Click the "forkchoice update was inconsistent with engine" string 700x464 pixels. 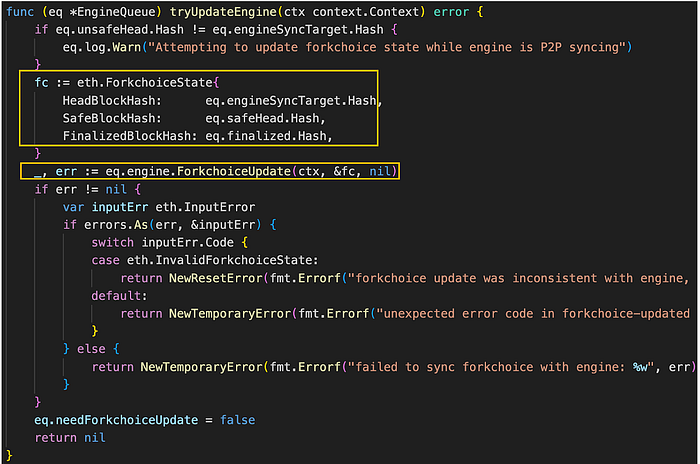518,279
